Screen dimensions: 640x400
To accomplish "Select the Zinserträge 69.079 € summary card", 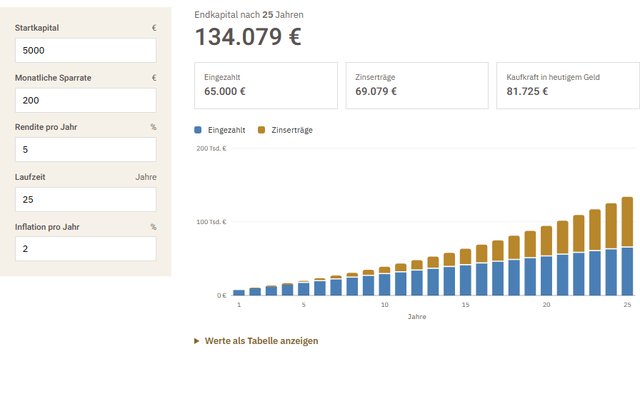I will (x=417, y=86).
